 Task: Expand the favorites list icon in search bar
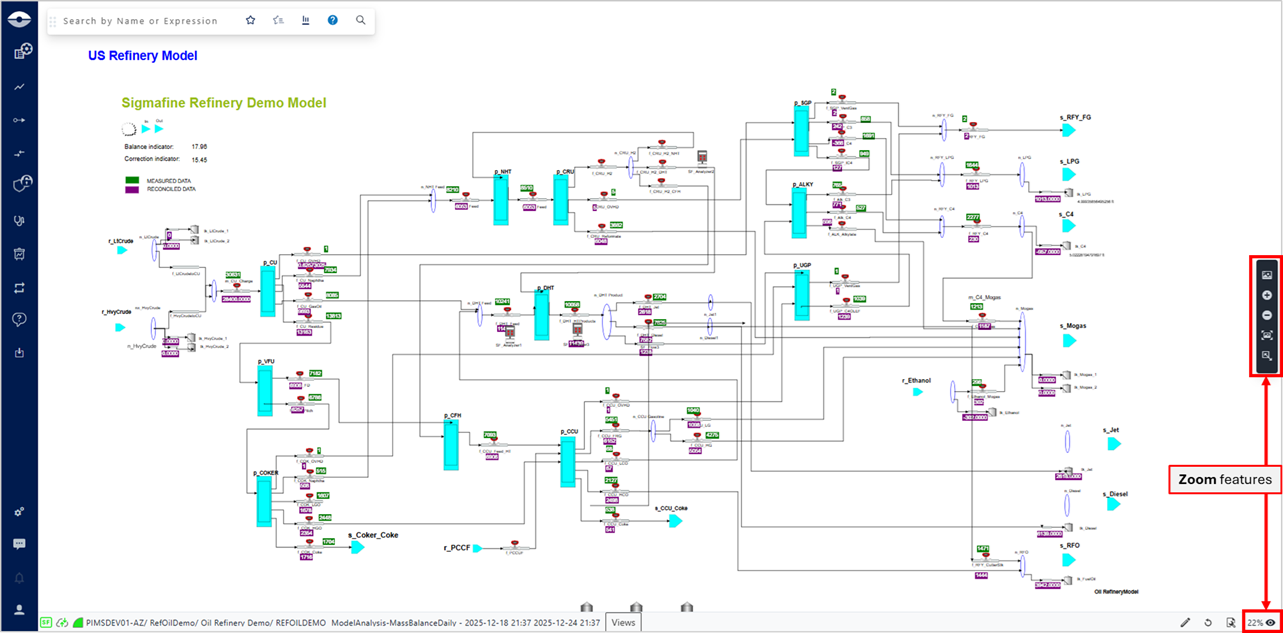pyautogui.click(x=278, y=20)
